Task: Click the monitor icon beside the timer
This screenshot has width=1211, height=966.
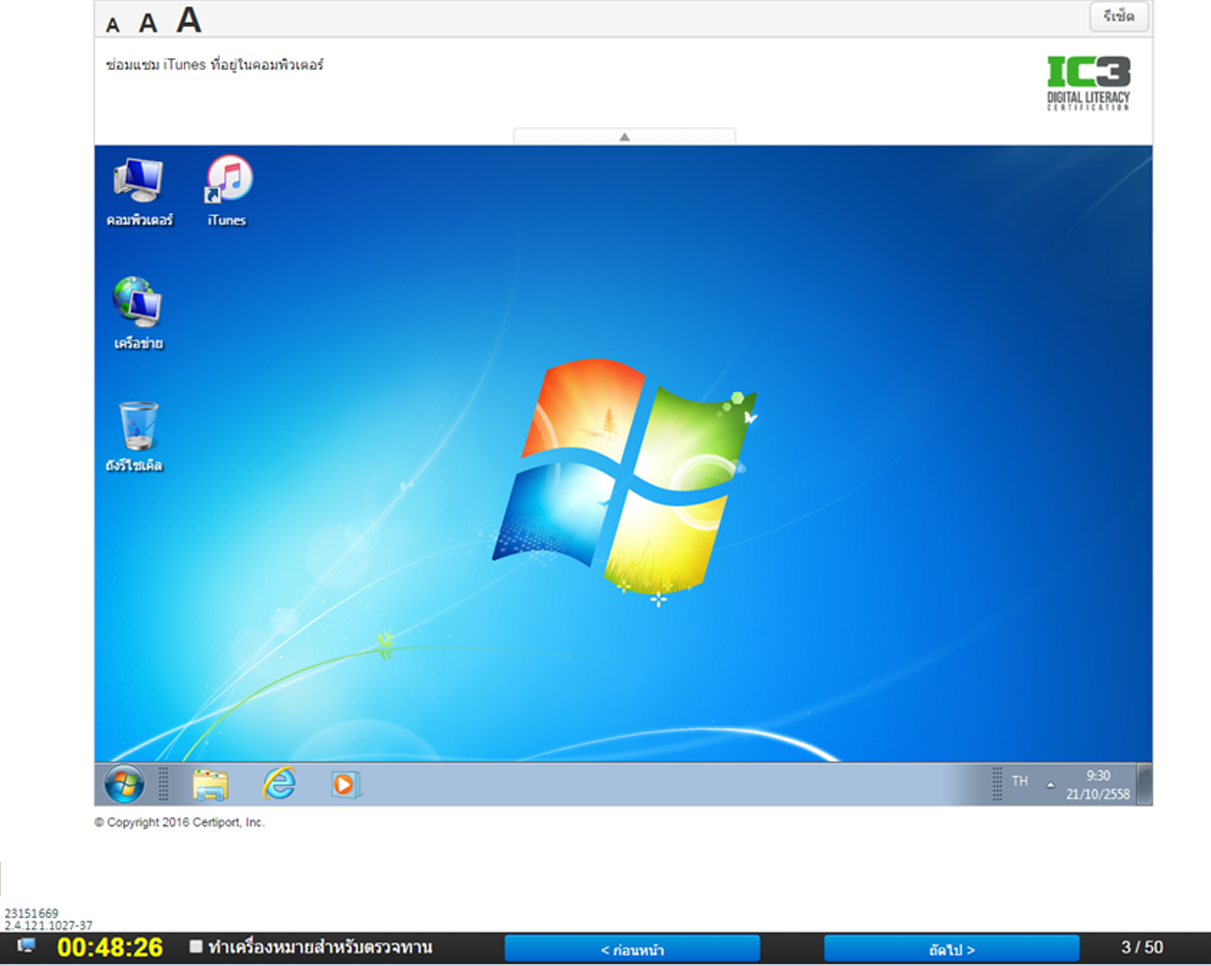Action: pos(26,946)
